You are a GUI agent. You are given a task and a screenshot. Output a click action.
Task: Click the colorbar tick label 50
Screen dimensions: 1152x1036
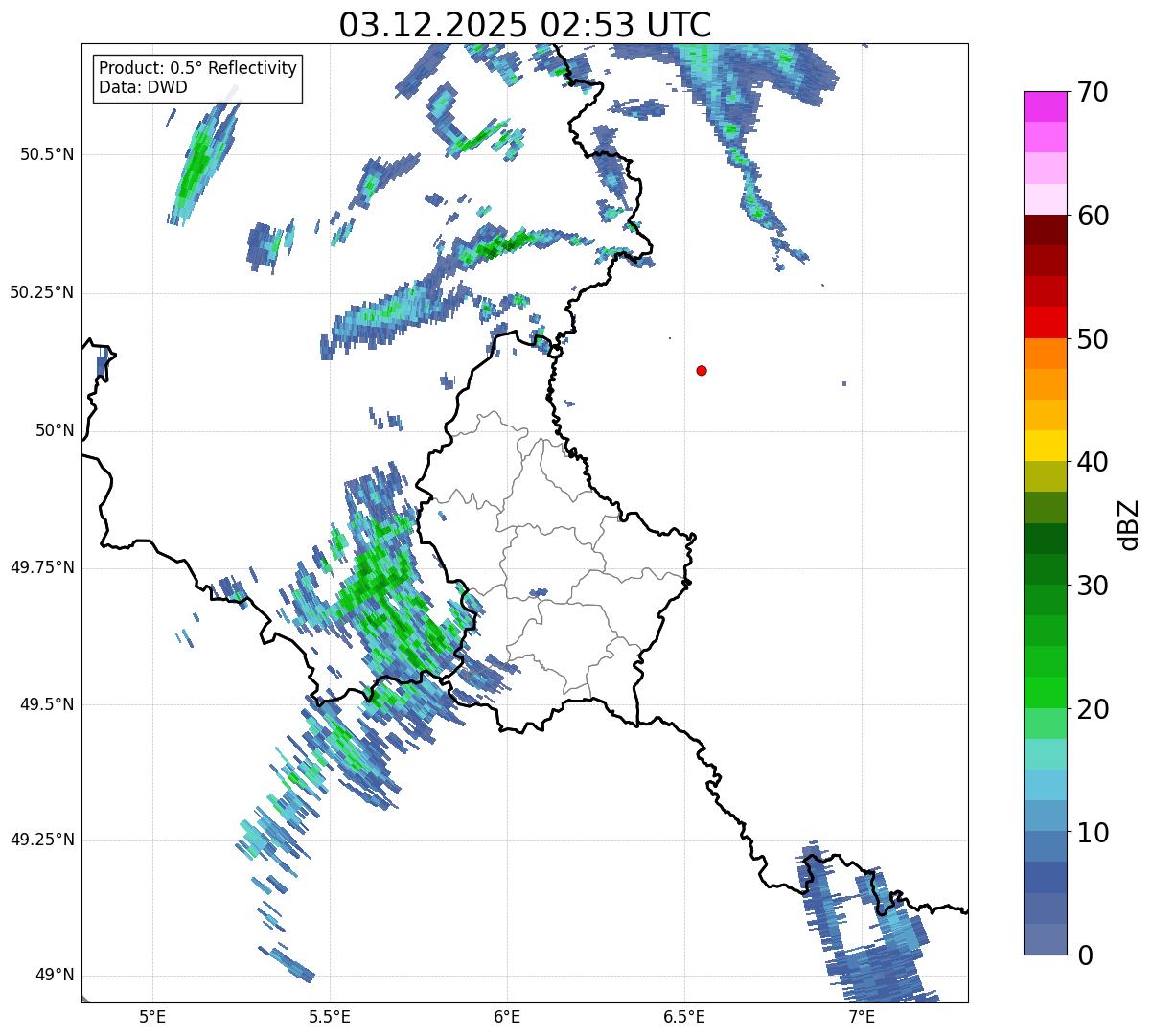click(x=1092, y=339)
